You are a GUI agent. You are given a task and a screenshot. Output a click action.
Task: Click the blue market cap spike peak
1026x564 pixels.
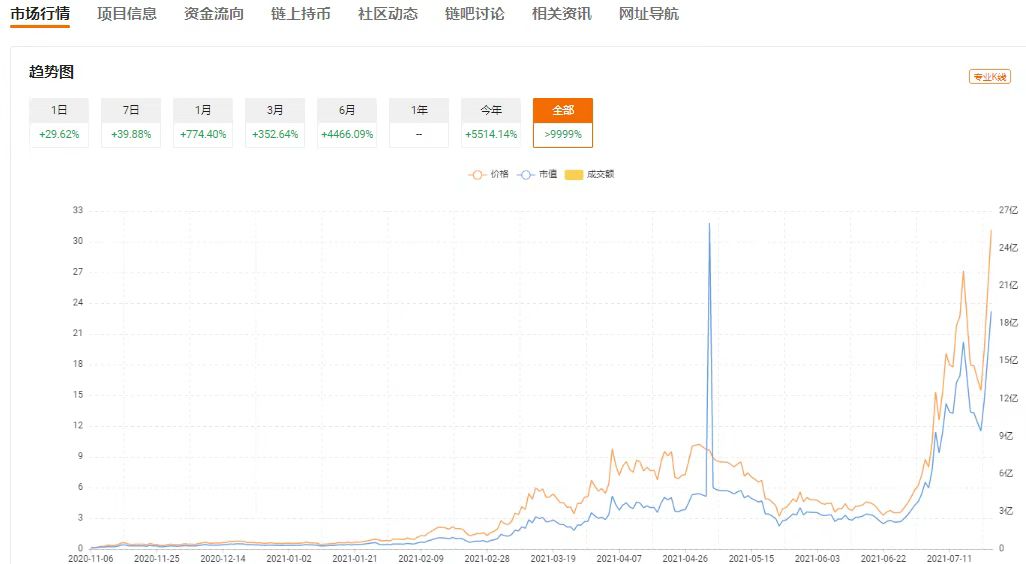[709, 224]
